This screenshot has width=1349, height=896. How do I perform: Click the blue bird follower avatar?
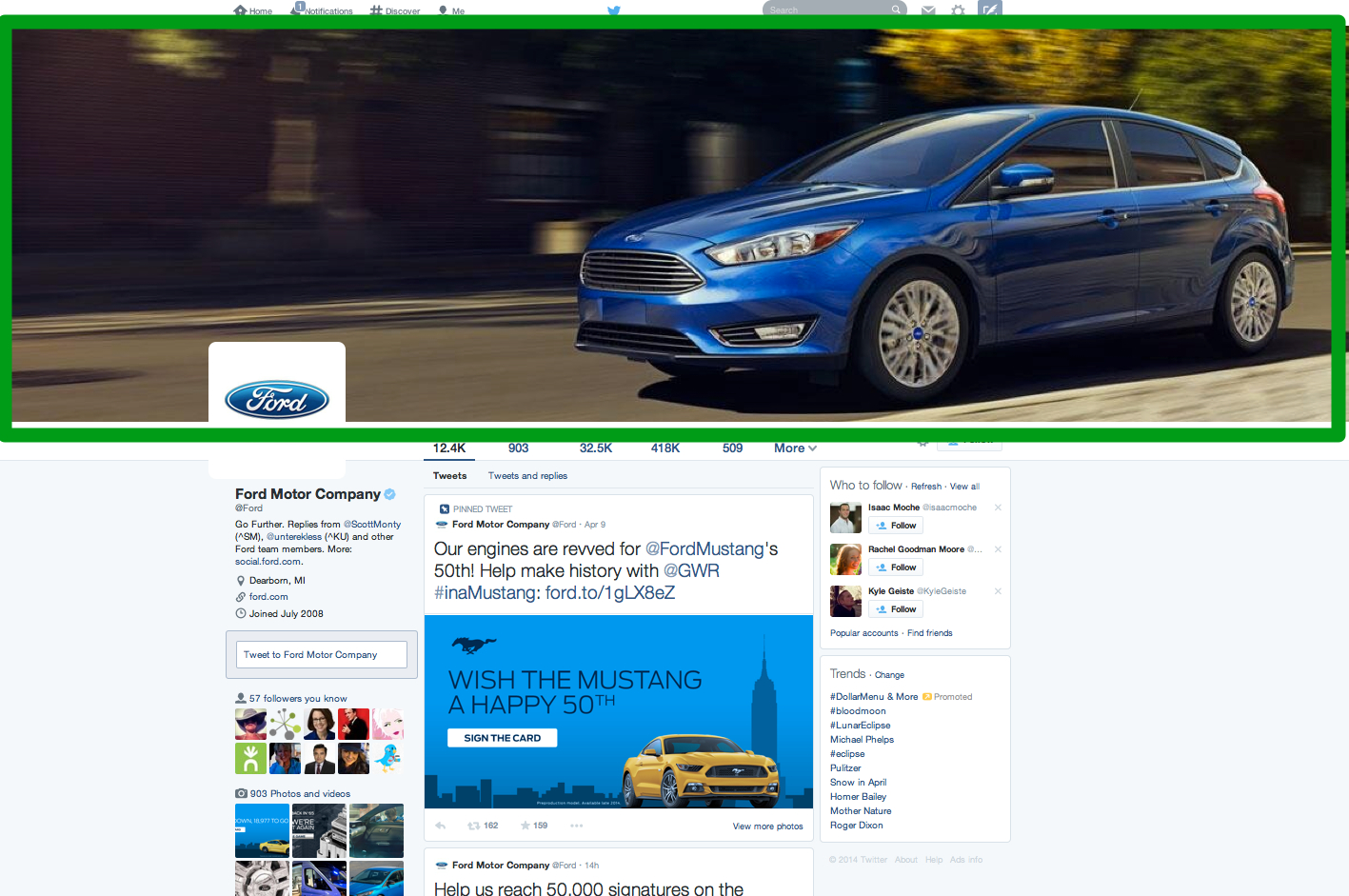pyautogui.click(x=387, y=758)
